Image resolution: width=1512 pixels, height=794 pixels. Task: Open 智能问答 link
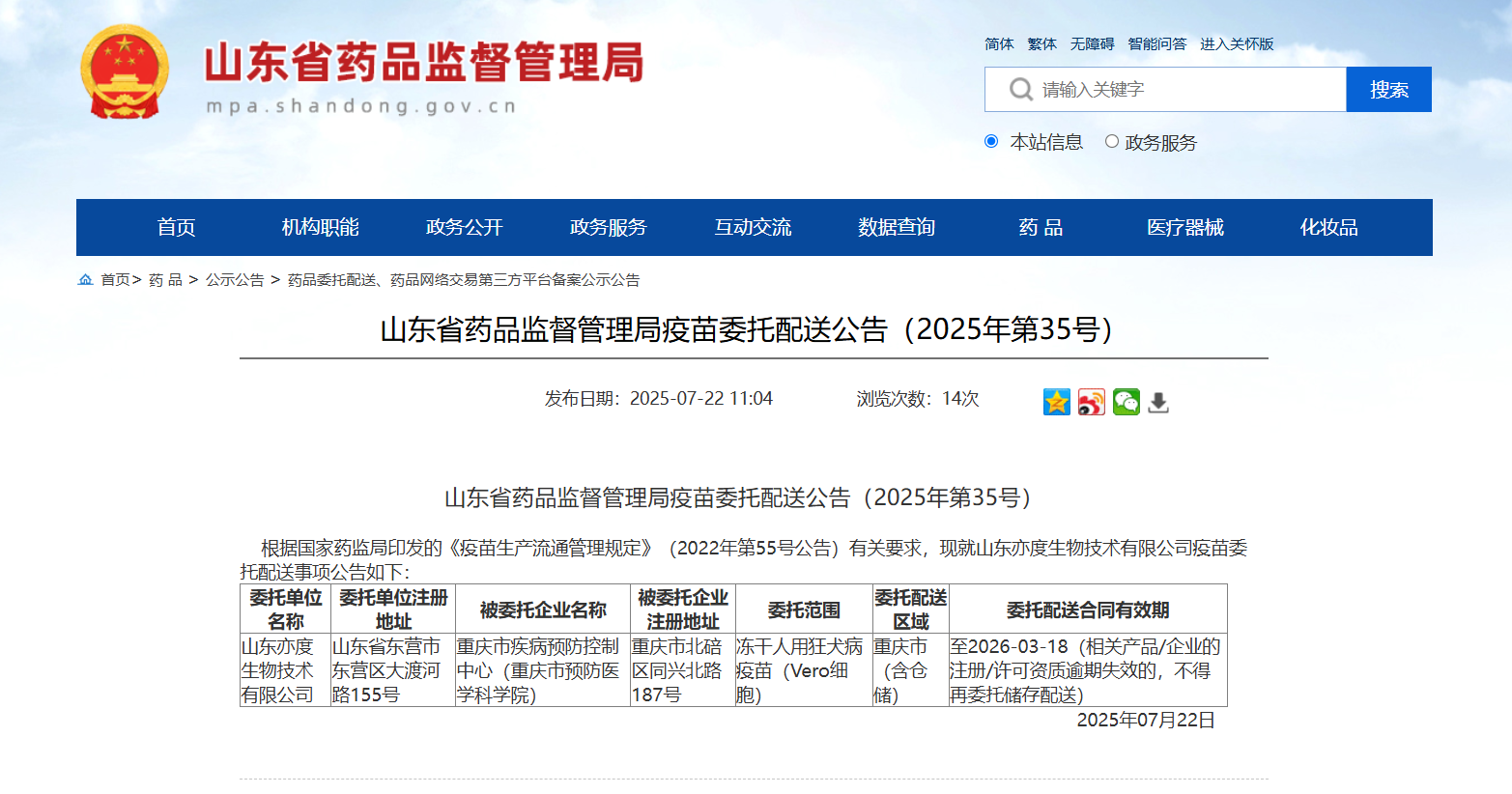(x=1156, y=44)
